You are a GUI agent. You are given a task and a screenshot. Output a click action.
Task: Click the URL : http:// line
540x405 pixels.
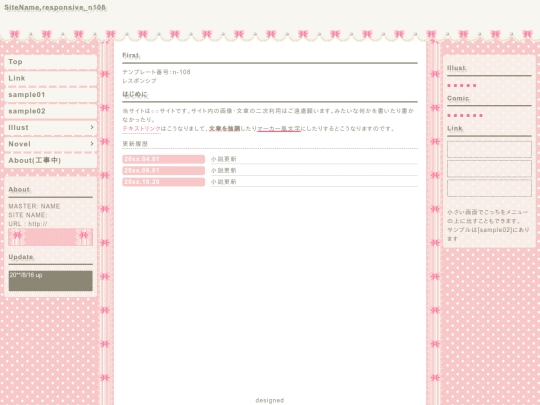click(28, 224)
